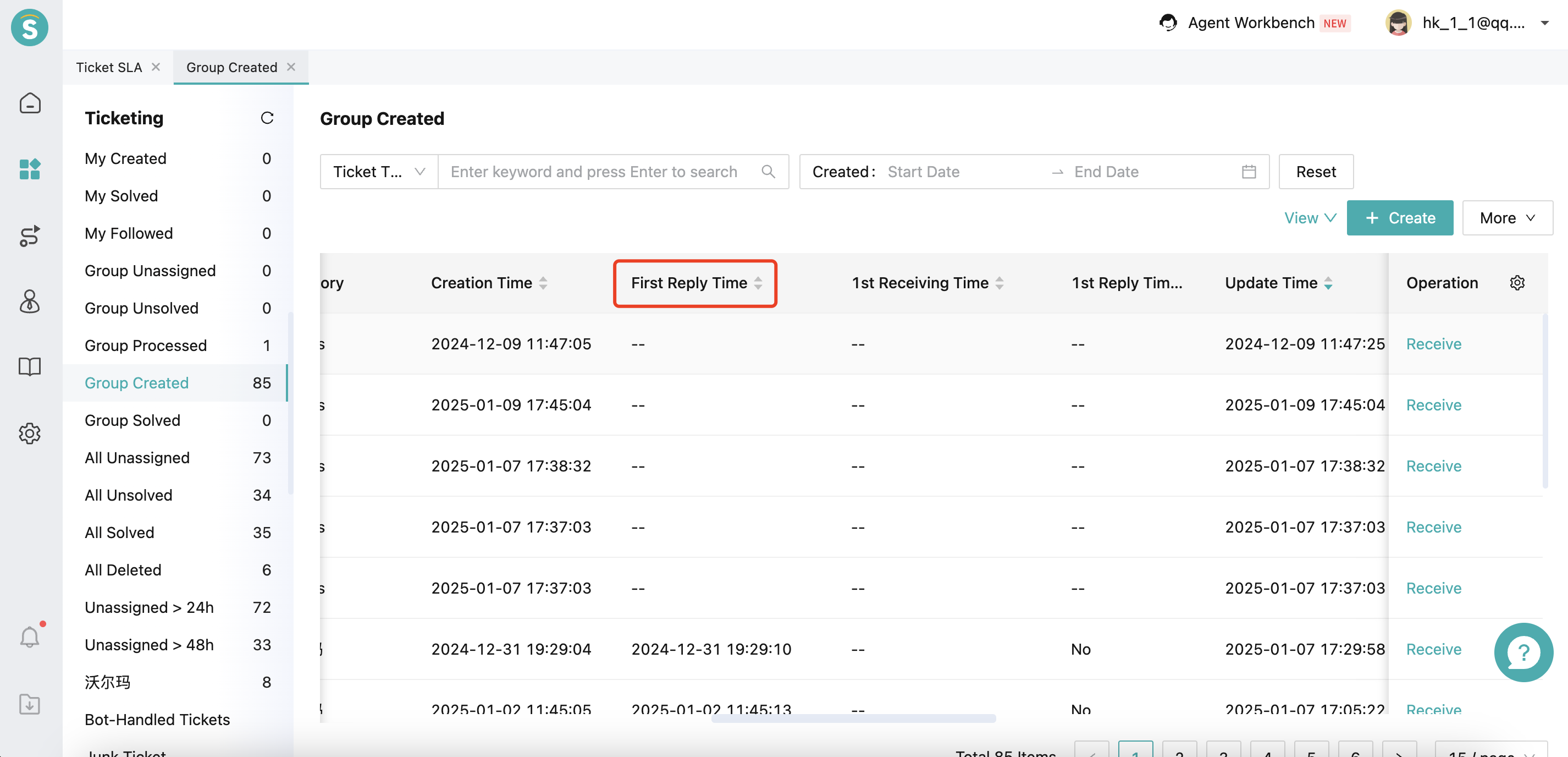Open the settings gear in sidebar

29,433
